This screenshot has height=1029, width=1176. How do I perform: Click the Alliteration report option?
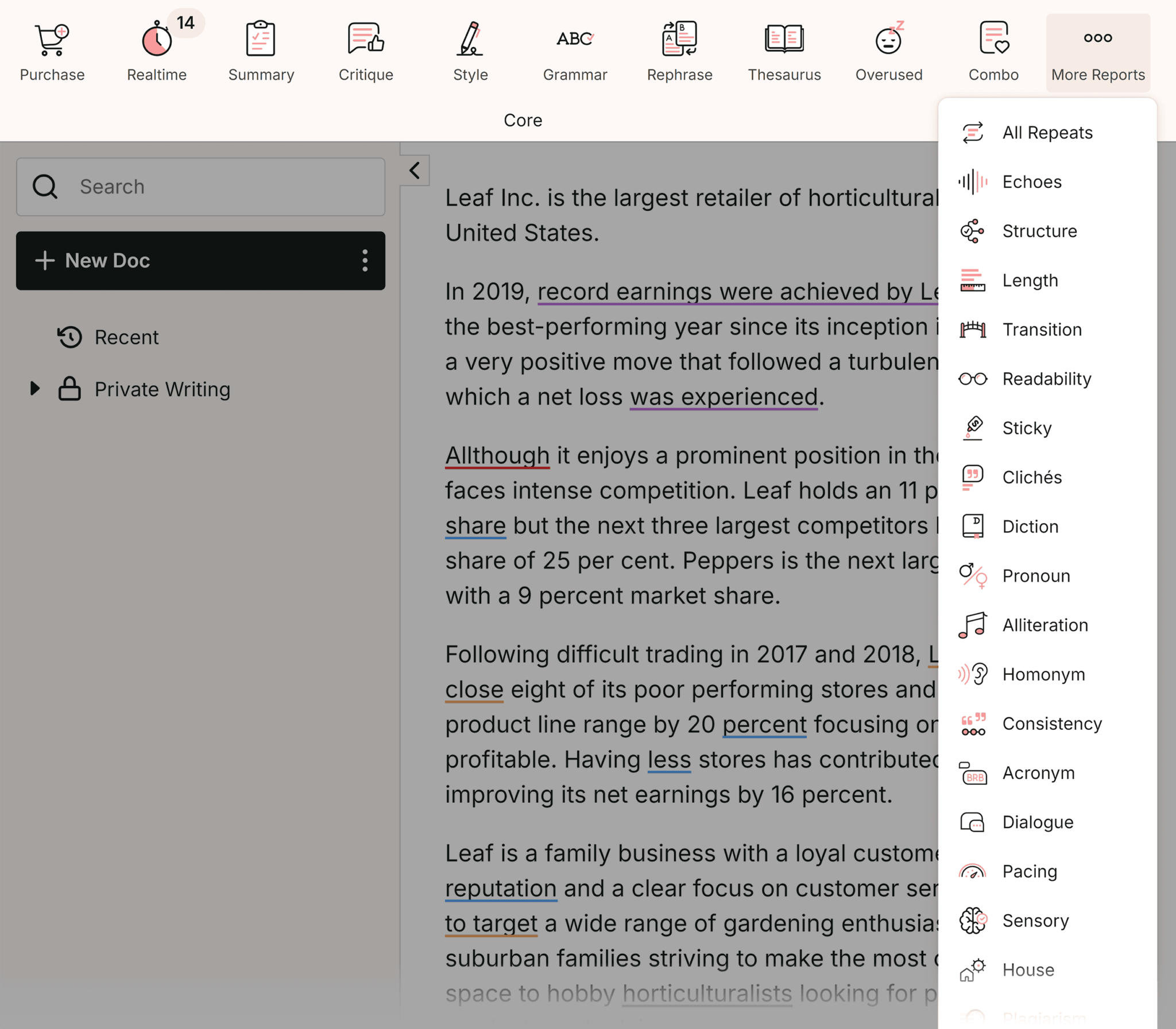pos(1044,624)
